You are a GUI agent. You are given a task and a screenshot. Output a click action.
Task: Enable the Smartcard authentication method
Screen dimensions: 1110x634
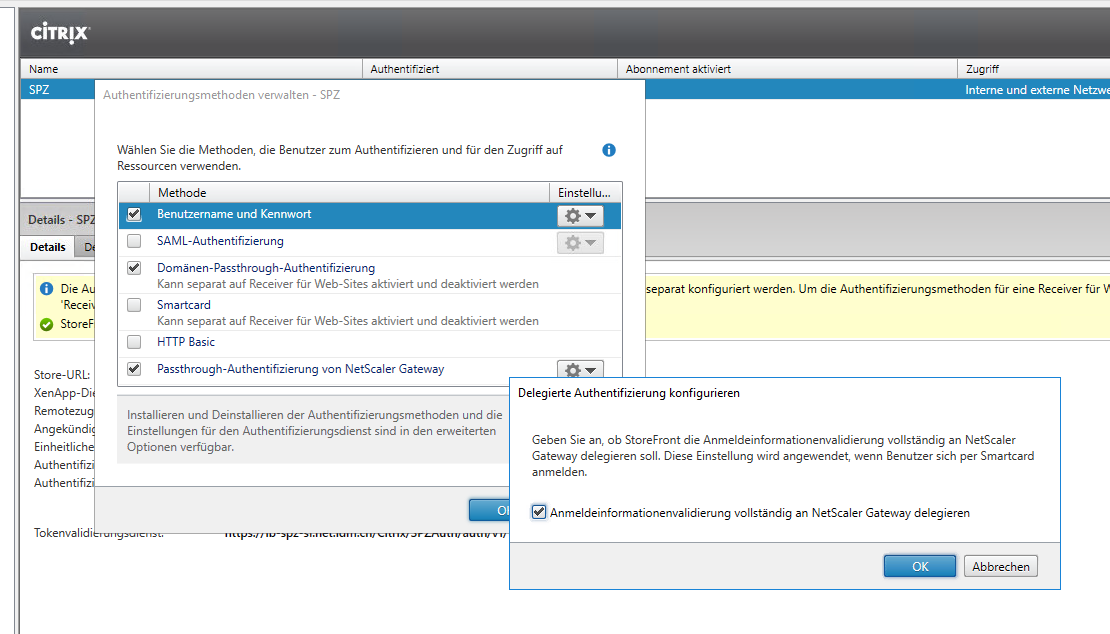tap(133, 304)
